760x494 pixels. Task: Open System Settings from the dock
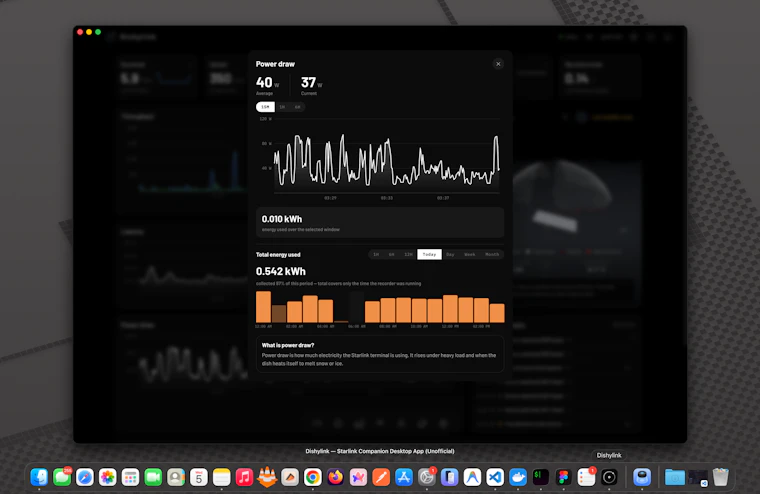(x=427, y=478)
